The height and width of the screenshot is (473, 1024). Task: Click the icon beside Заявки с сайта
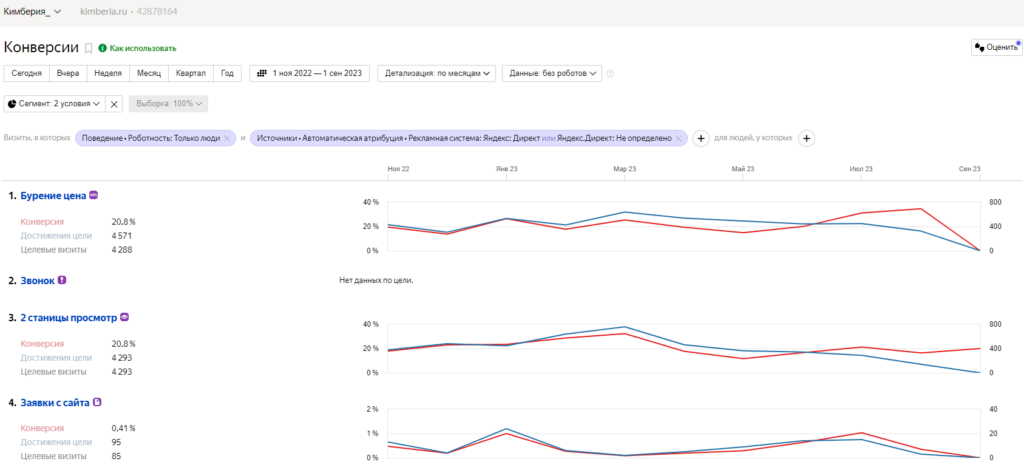(x=97, y=402)
